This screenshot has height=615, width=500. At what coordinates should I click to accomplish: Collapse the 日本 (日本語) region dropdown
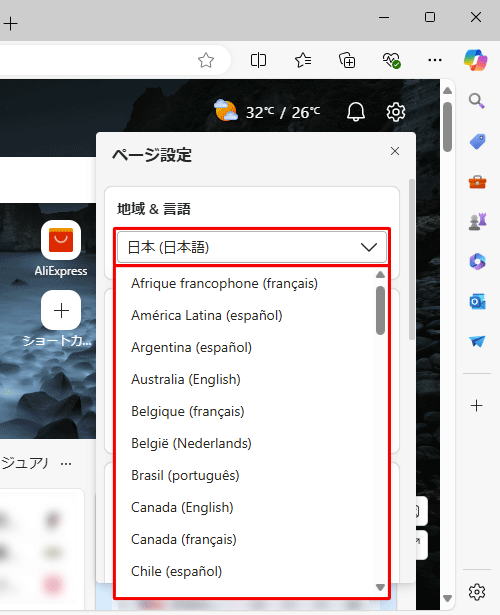coord(252,247)
